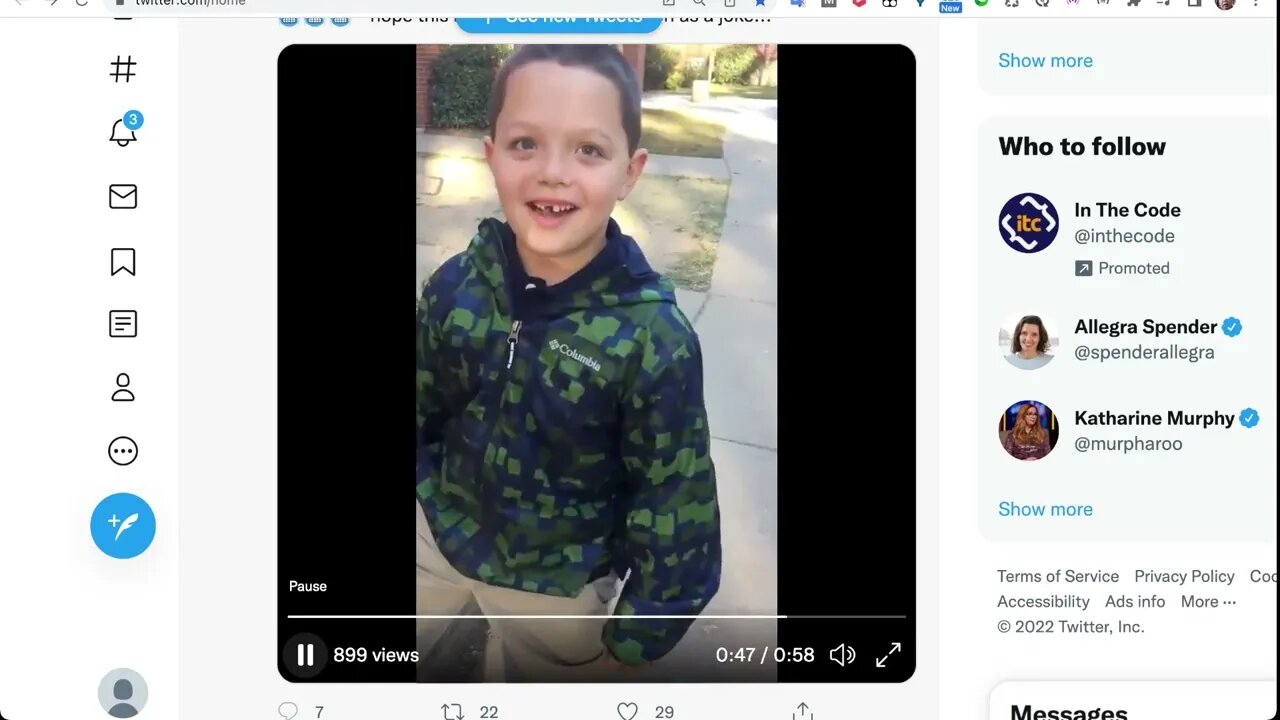
Task: Expand the More footer links menu
Action: click(x=1208, y=601)
